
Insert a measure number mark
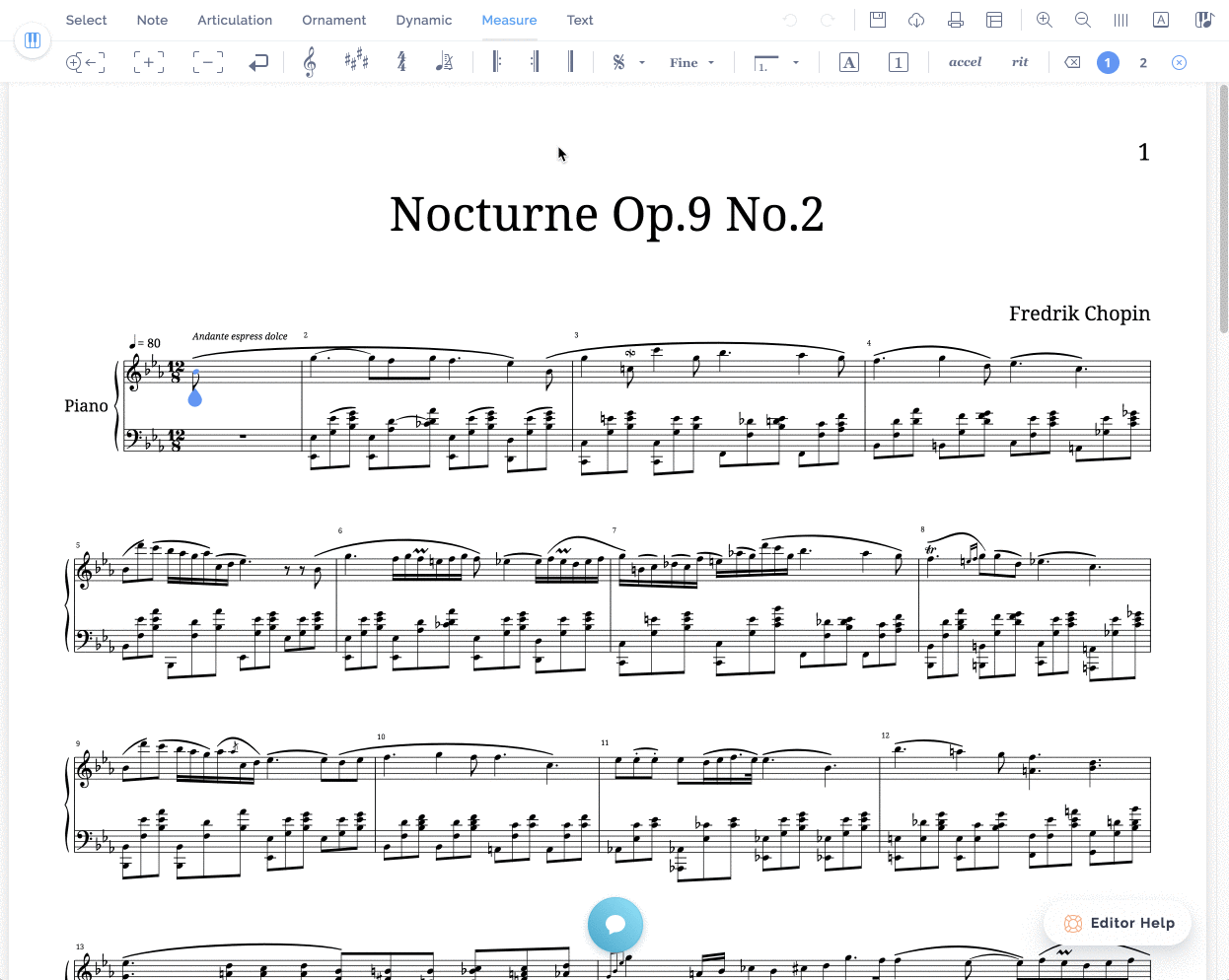899,62
